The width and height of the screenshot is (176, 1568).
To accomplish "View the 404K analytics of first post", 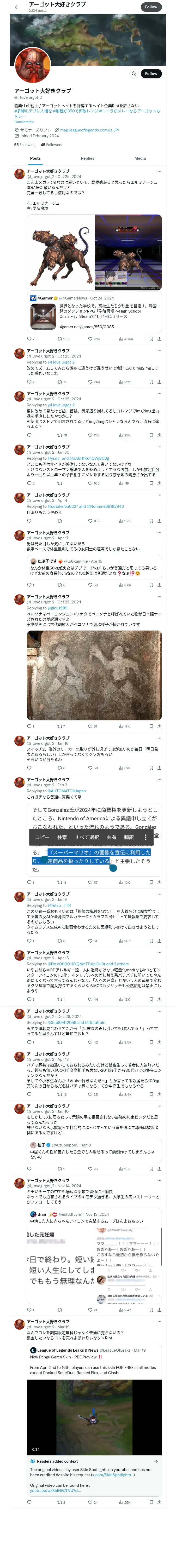I will (126, 339).
